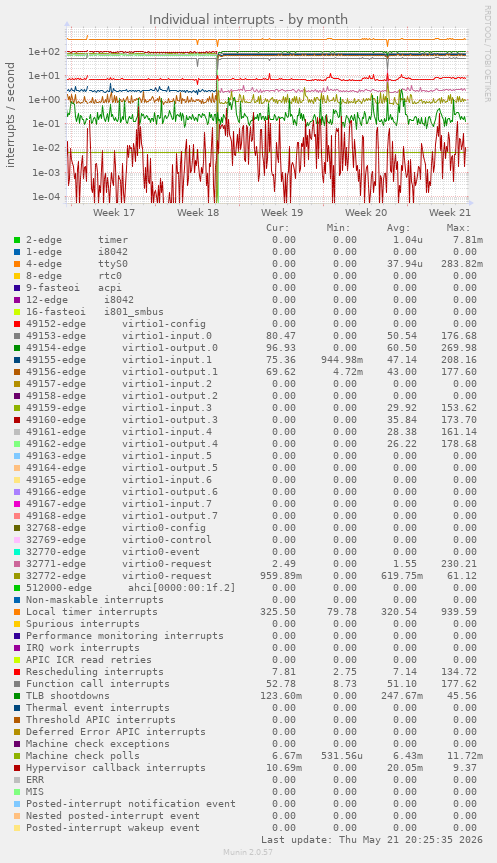Click the 512000-edge ahci legend entry

tap(130, 588)
